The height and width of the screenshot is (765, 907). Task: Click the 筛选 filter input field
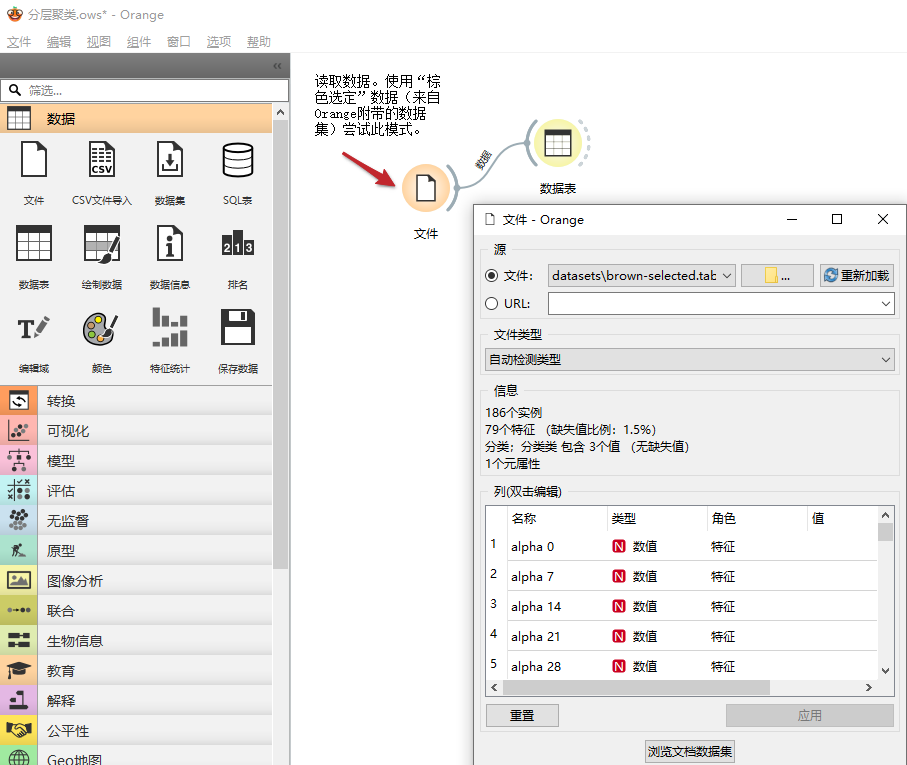145,91
